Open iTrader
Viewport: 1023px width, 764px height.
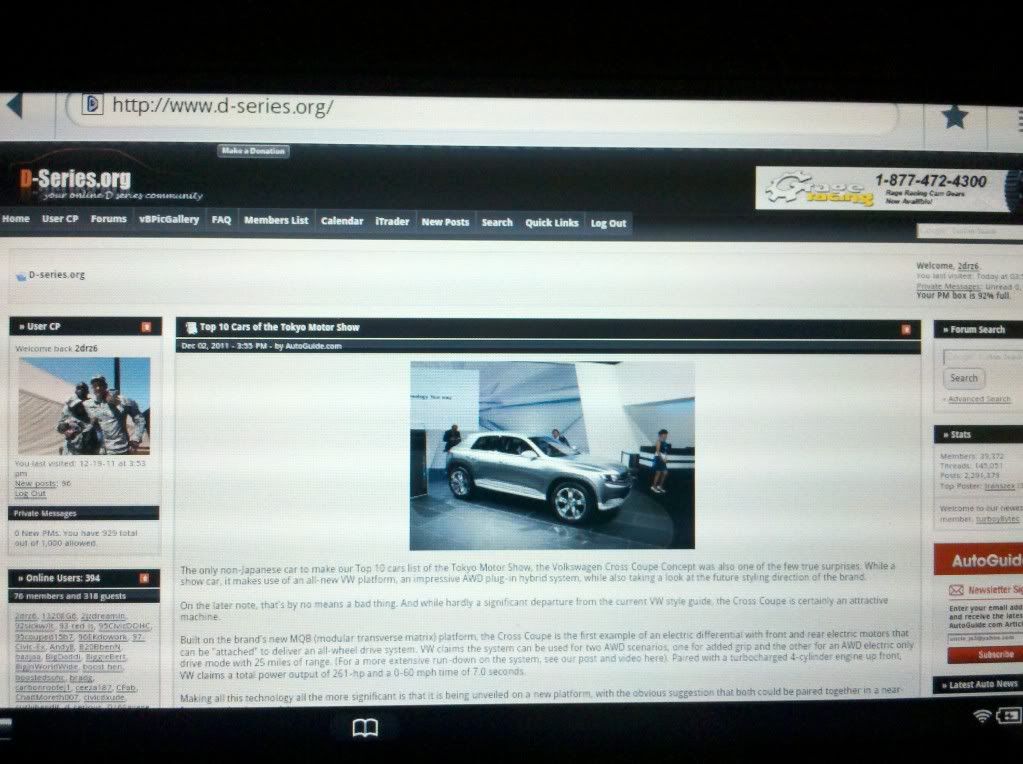click(392, 221)
